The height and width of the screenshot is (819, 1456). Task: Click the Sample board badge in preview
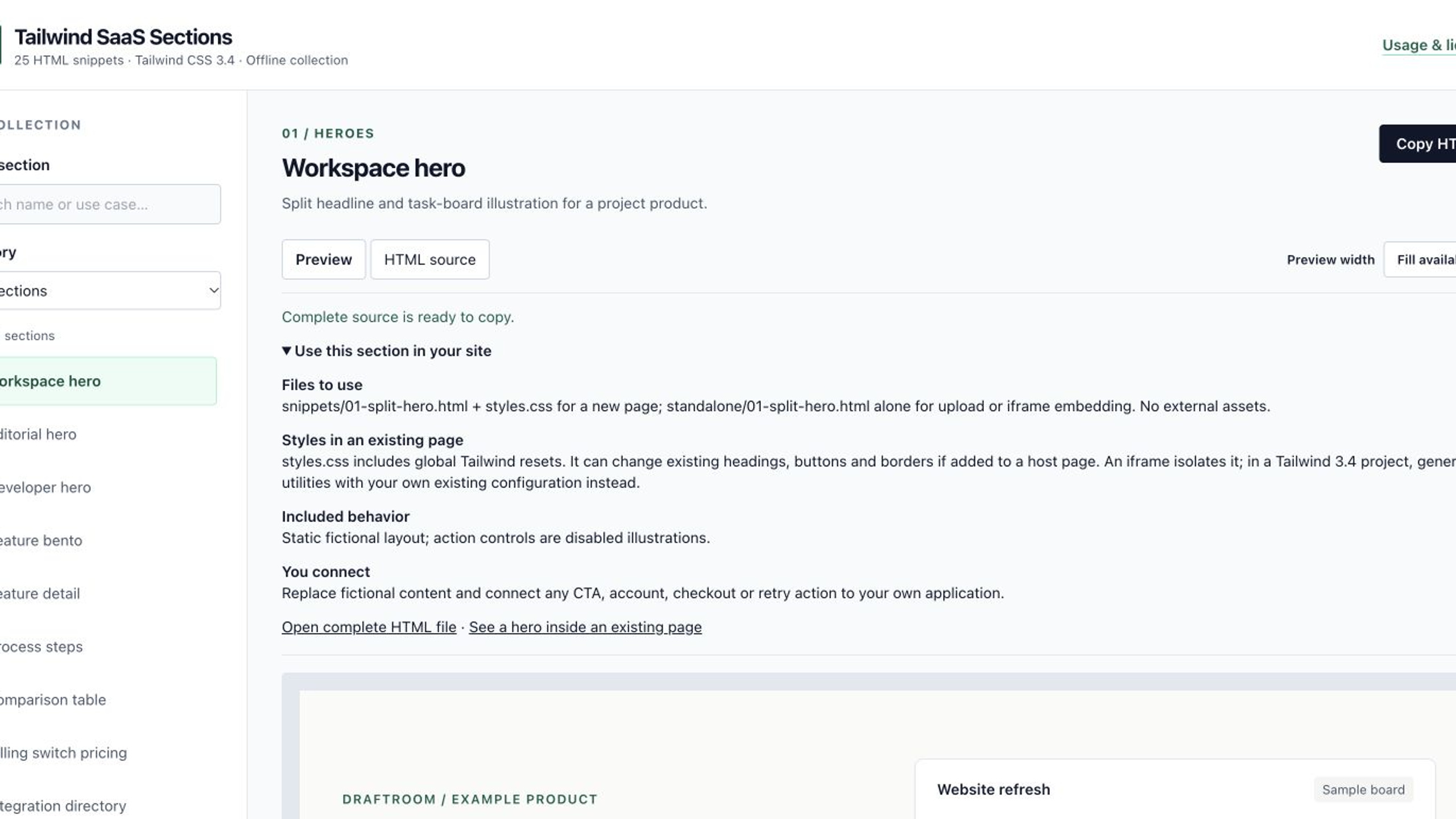(x=1363, y=790)
